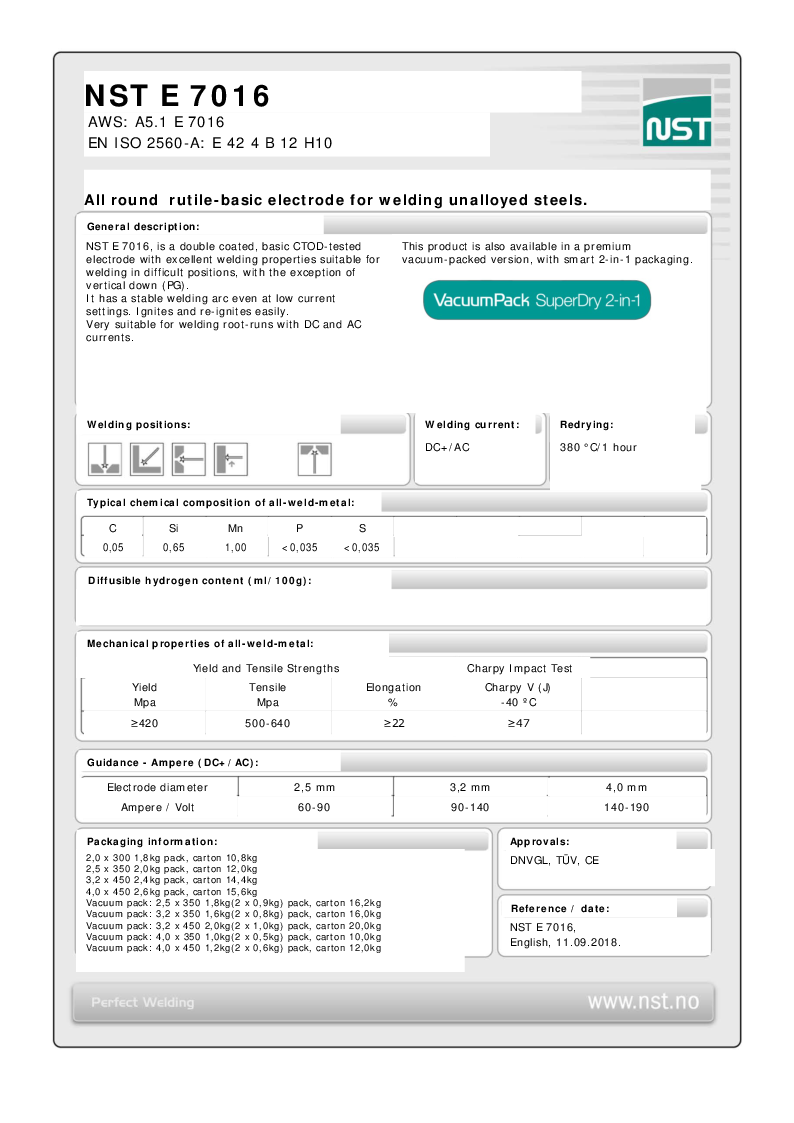Image resolution: width=794 pixels, height=1123 pixels.
Task: Click the phosphorus value <0,035
Action: [299, 548]
